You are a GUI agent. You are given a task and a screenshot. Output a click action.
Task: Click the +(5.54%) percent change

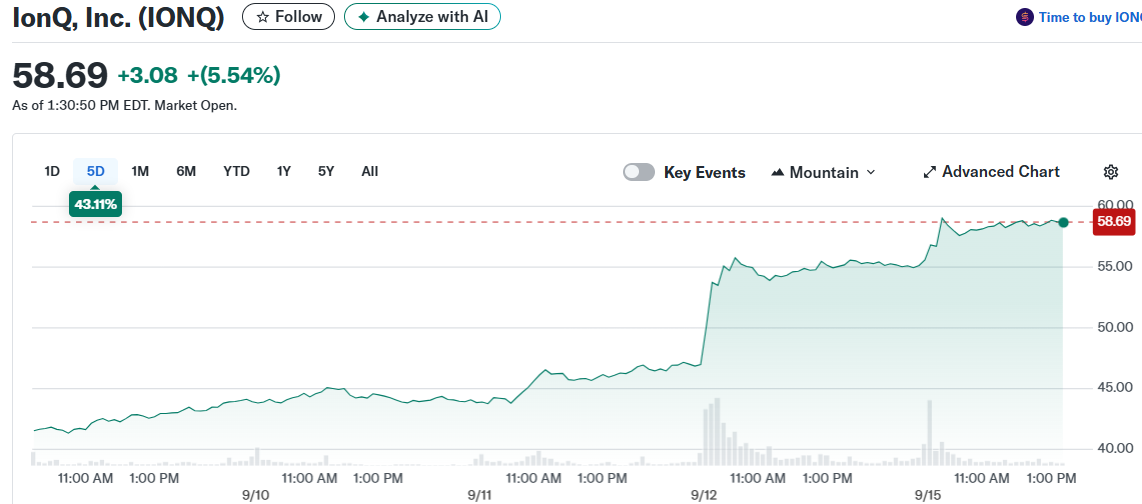[234, 75]
